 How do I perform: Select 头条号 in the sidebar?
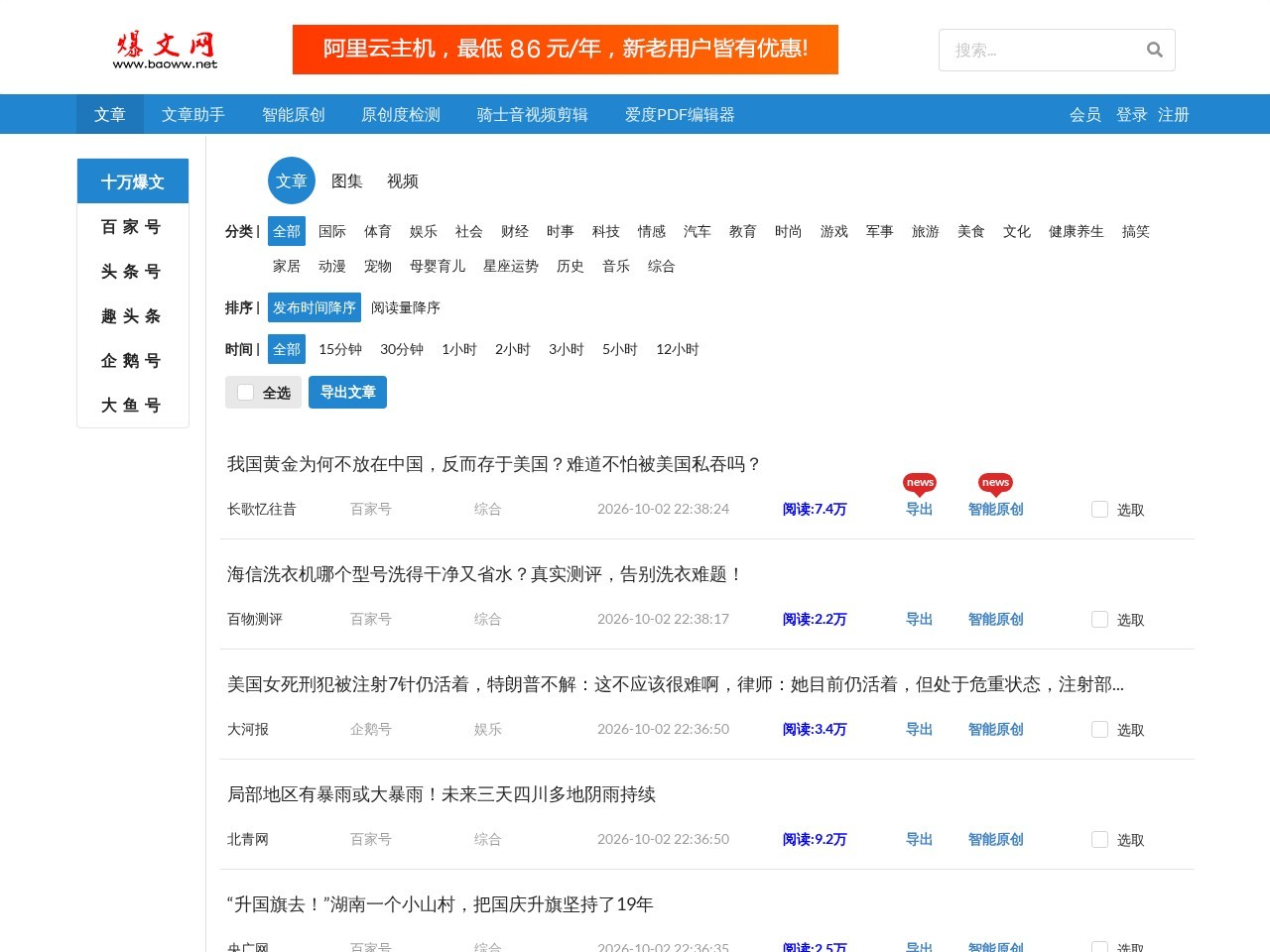(x=132, y=272)
